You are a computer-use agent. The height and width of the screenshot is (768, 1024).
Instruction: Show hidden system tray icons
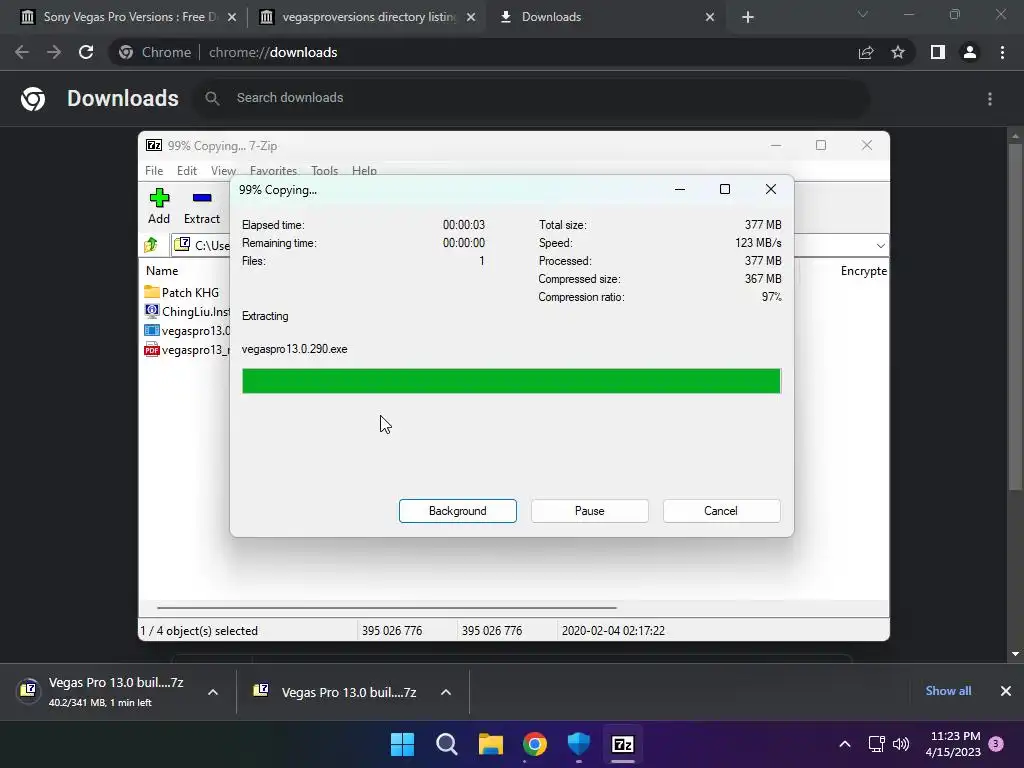[844, 744]
